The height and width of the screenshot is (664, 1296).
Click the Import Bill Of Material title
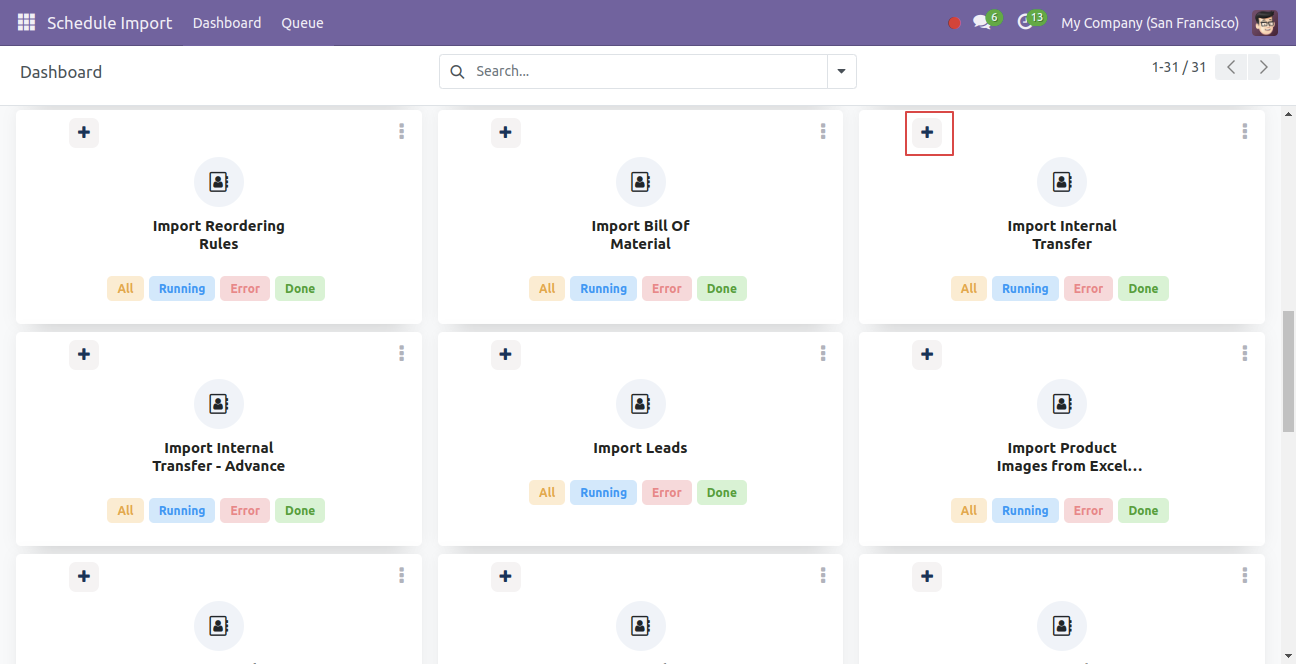pyautogui.click(x=640, y=235)
